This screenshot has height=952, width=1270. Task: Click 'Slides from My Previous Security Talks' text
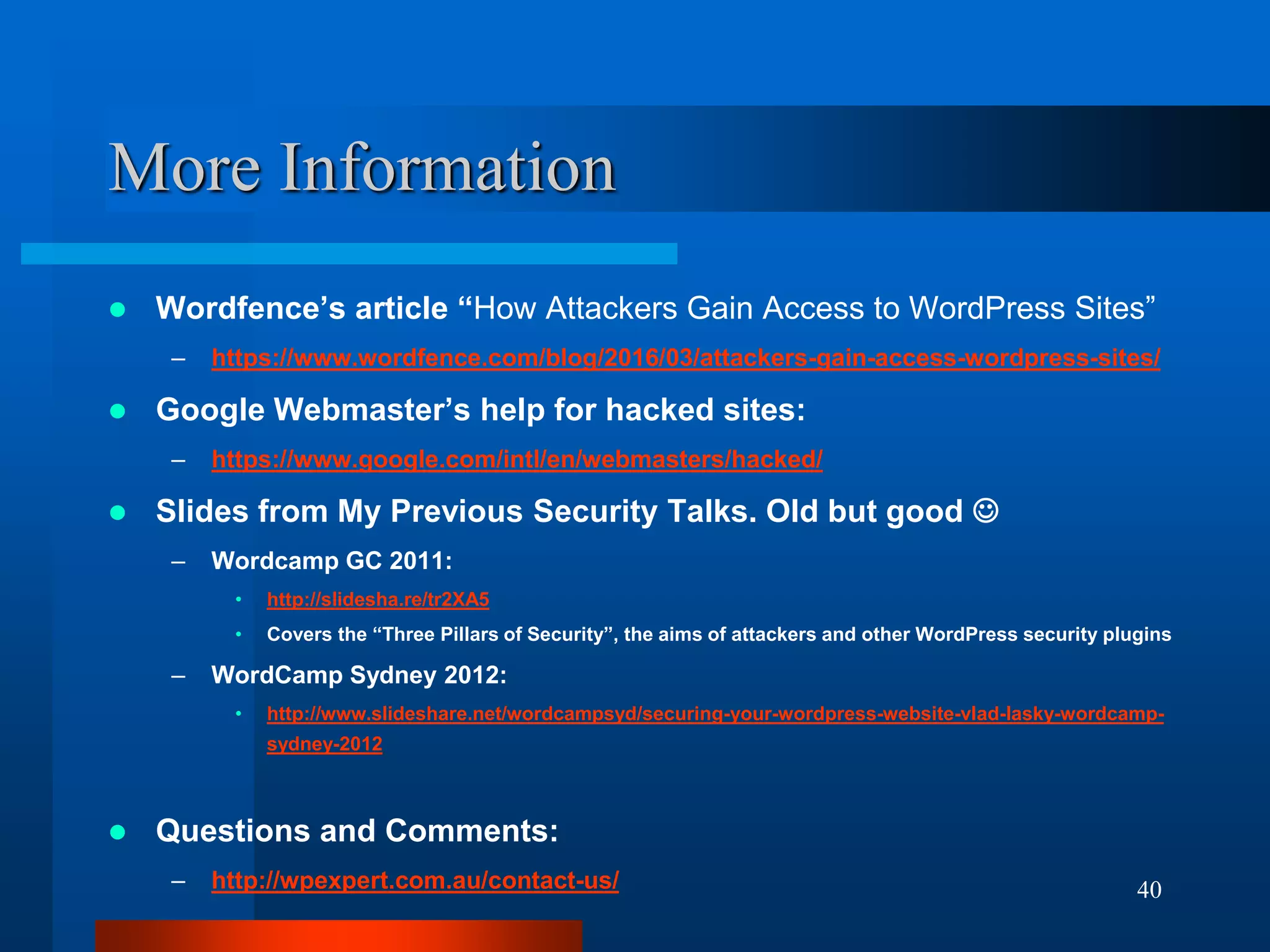coord(456,511)
